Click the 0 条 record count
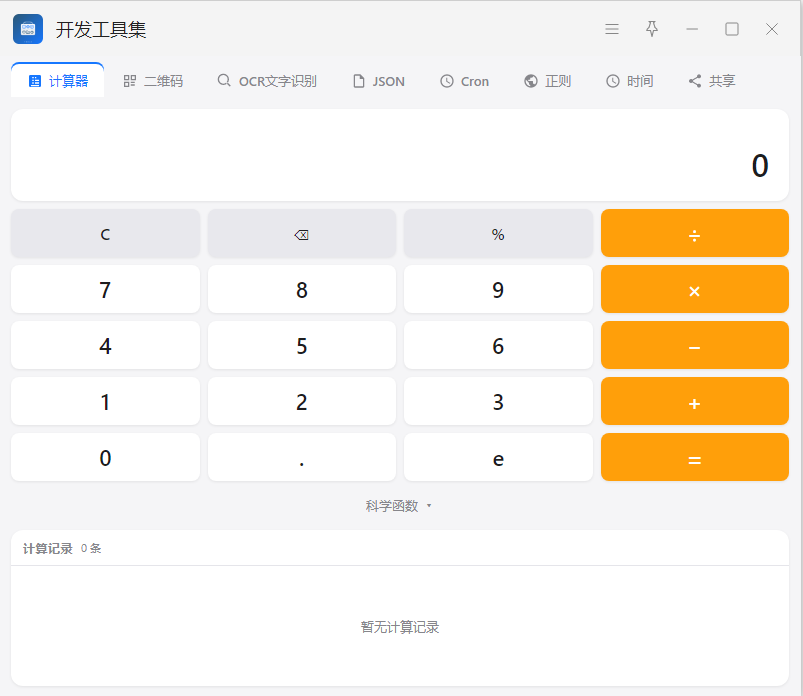The width and height of the screenshot is (803, 696). pos(91,549)
